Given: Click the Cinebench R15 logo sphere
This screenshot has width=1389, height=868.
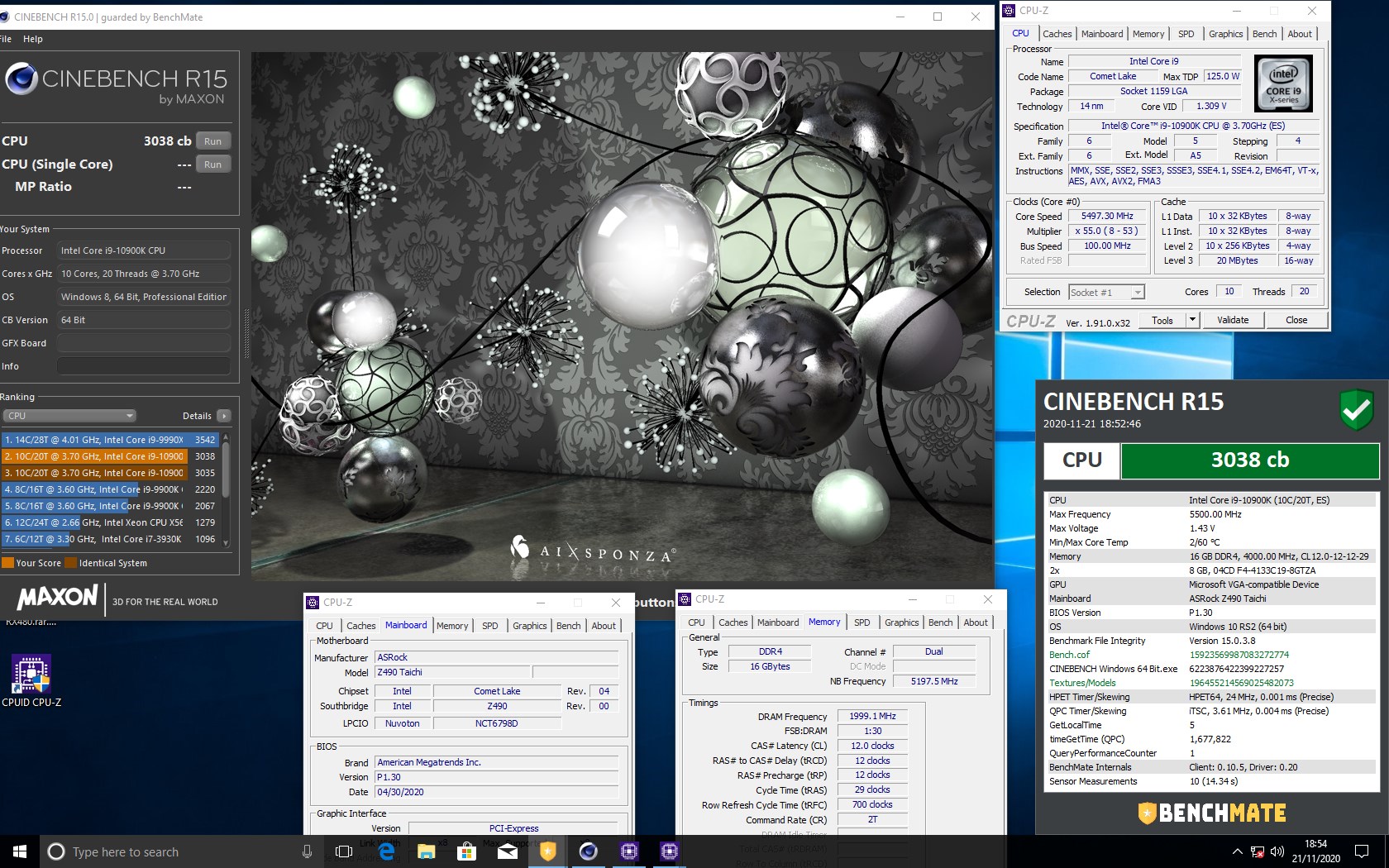Looking at the screenshot, I should [x=21, y=79].
